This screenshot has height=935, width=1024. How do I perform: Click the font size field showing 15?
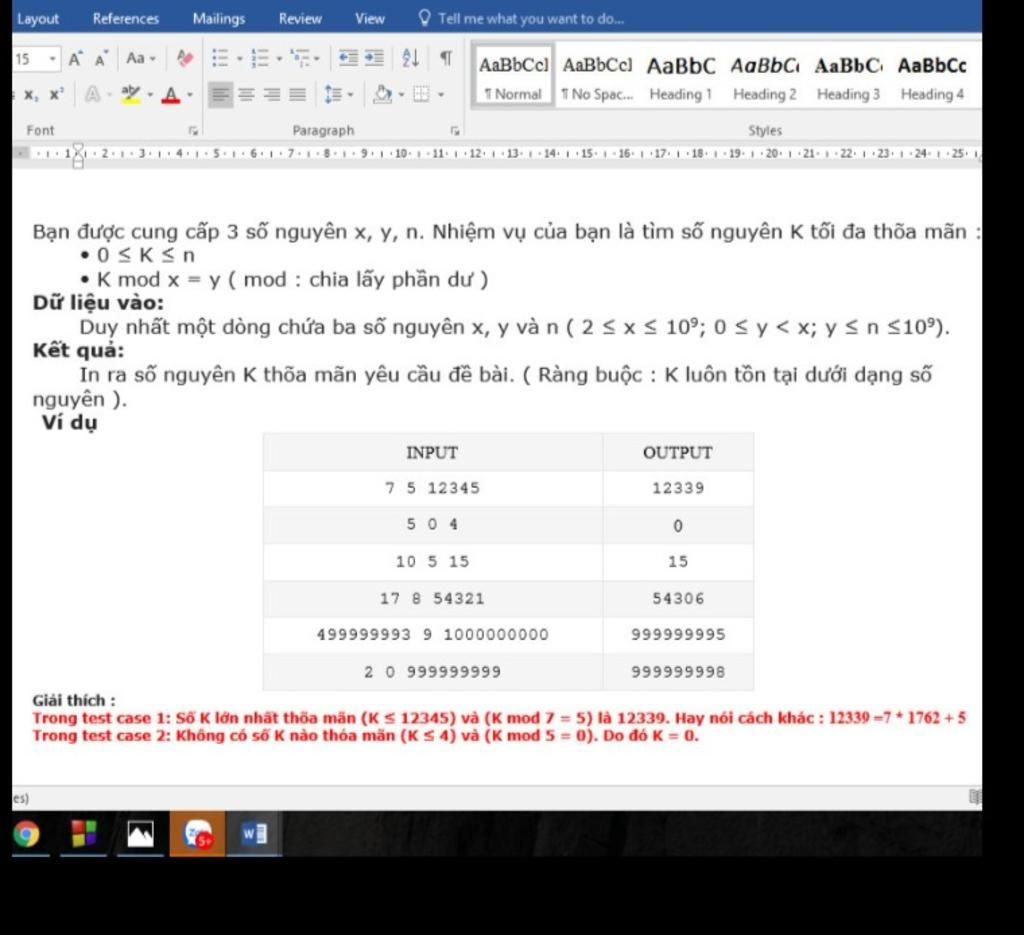pyautogui.click(x=29, y=59)
